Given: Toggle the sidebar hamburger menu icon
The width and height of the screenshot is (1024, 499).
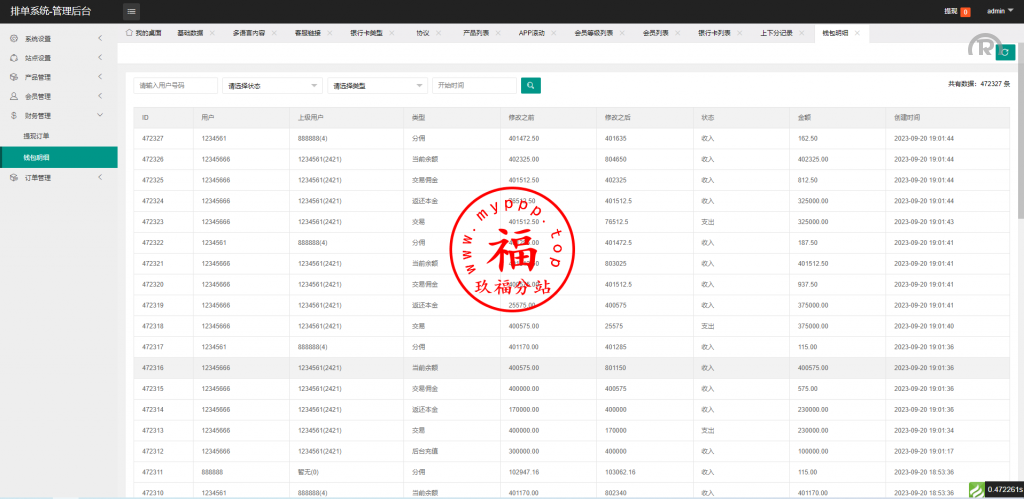Looking at the screenshot, I should 132,11.
